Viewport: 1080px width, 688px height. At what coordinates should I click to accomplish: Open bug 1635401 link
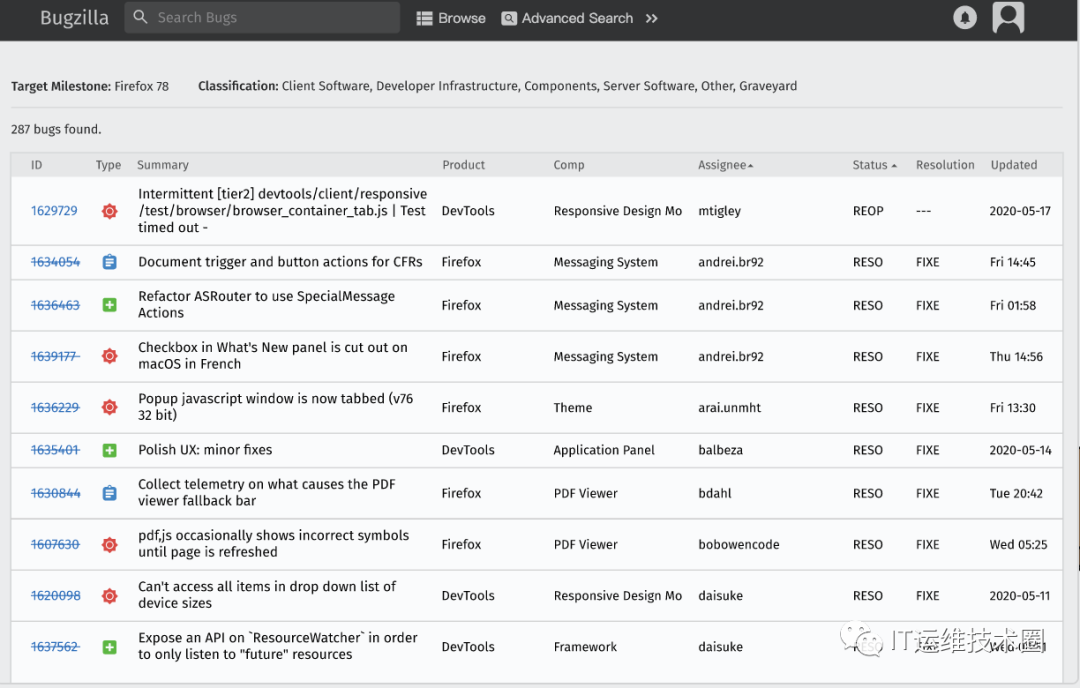pos(55,450)
